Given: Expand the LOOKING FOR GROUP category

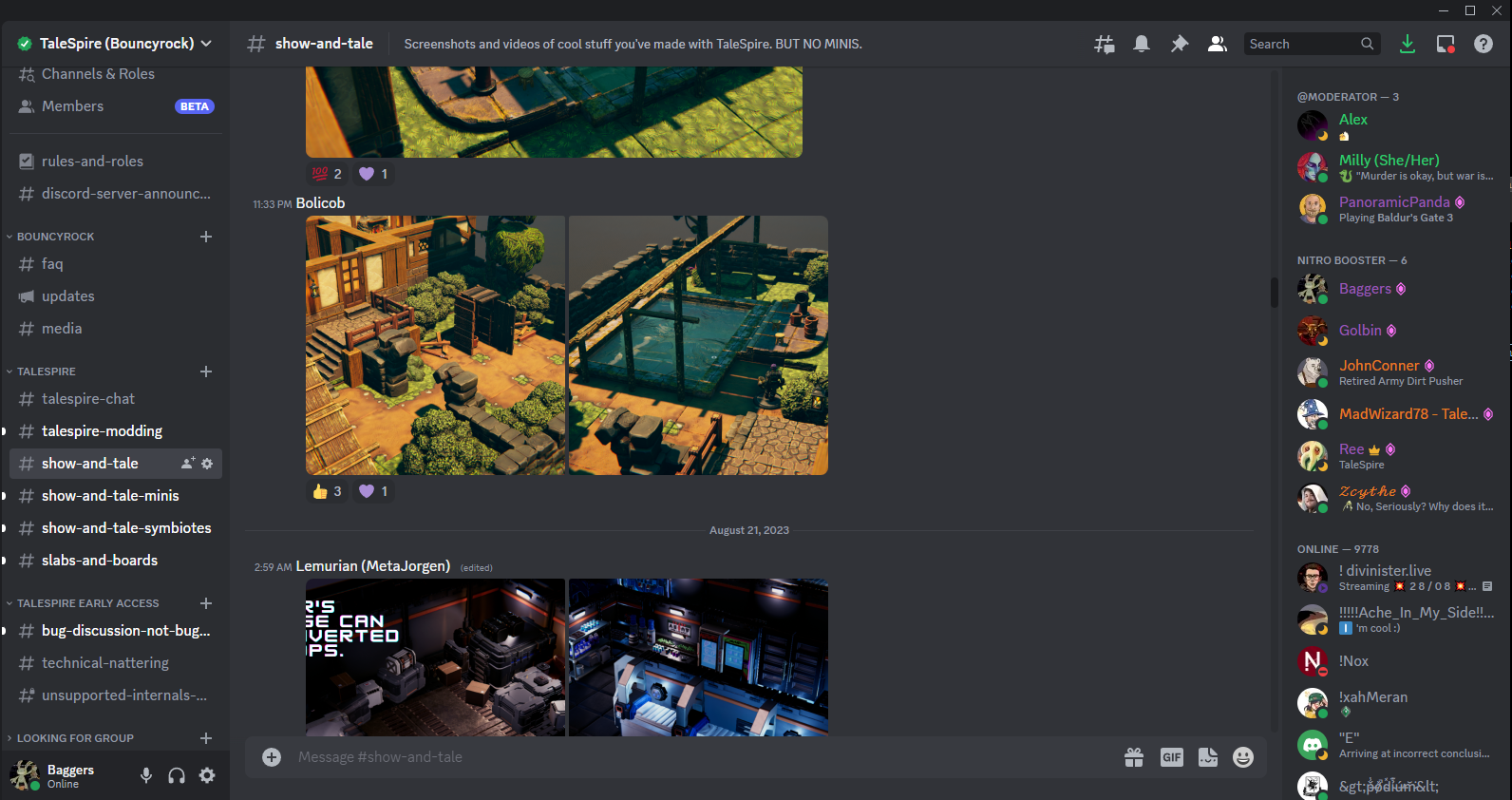Looking at the screenshot, I should pos(74,738).
